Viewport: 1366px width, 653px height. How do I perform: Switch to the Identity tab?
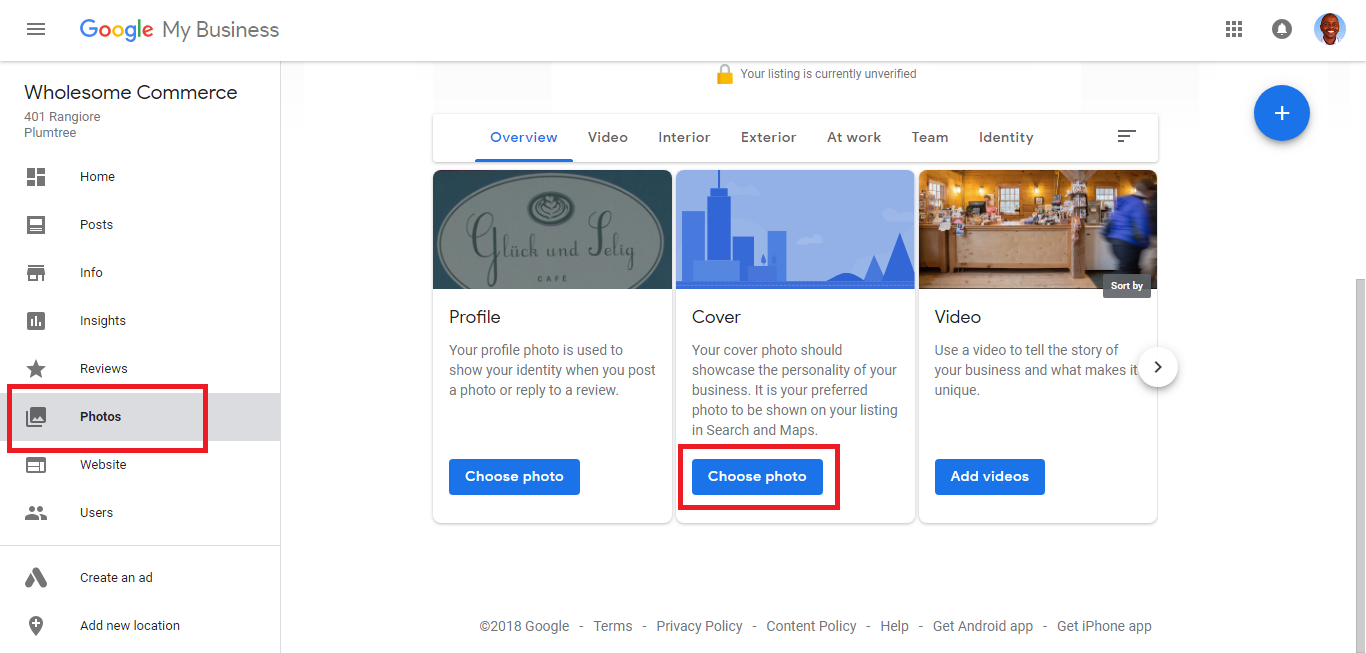(1006, 137)
